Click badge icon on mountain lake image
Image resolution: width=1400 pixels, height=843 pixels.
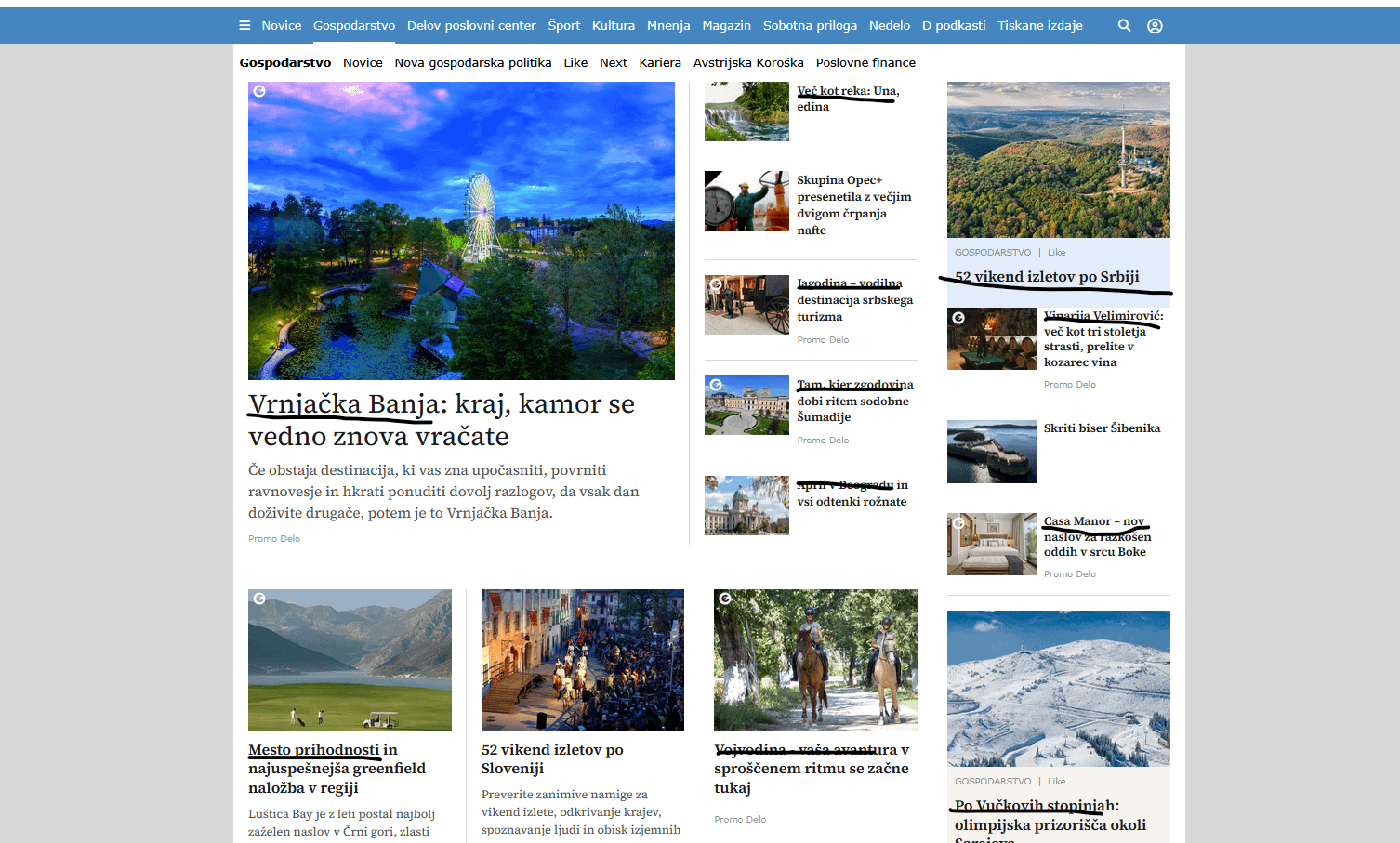(x=260, y=599)
